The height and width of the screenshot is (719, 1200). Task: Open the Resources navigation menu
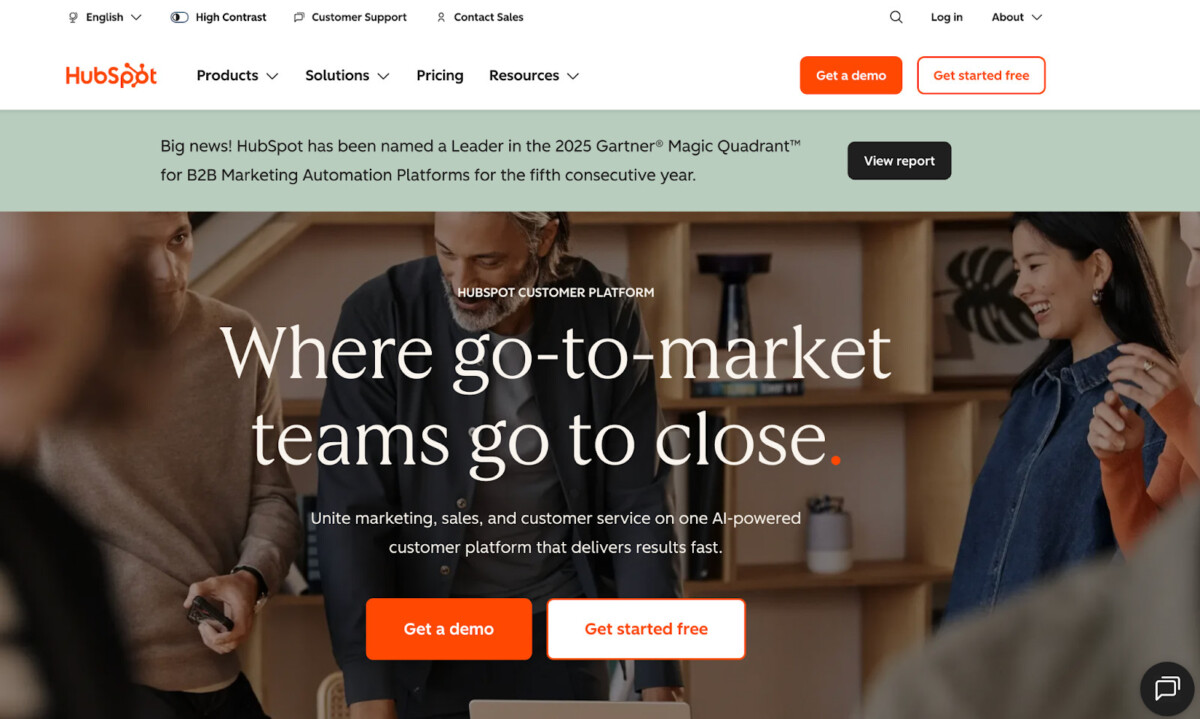(x=534, y=75)
